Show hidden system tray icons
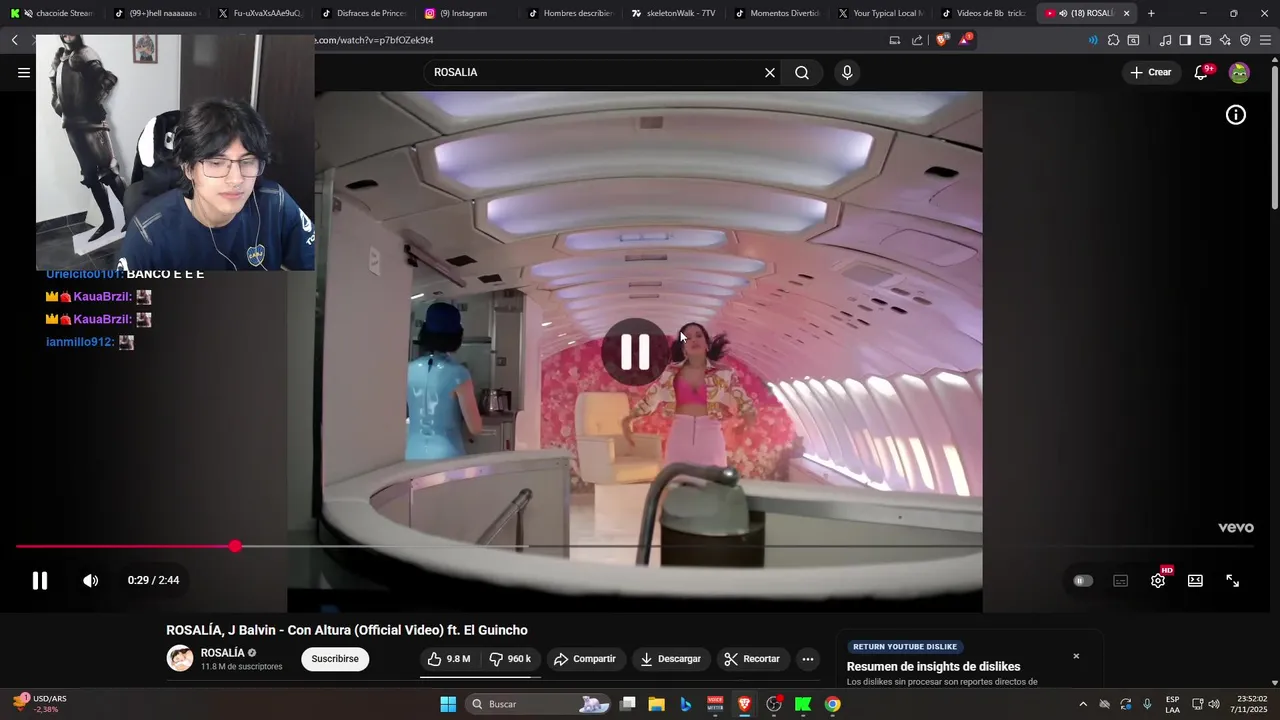The width and height of the screenshot is (1280, 720). coord(1083,704)
